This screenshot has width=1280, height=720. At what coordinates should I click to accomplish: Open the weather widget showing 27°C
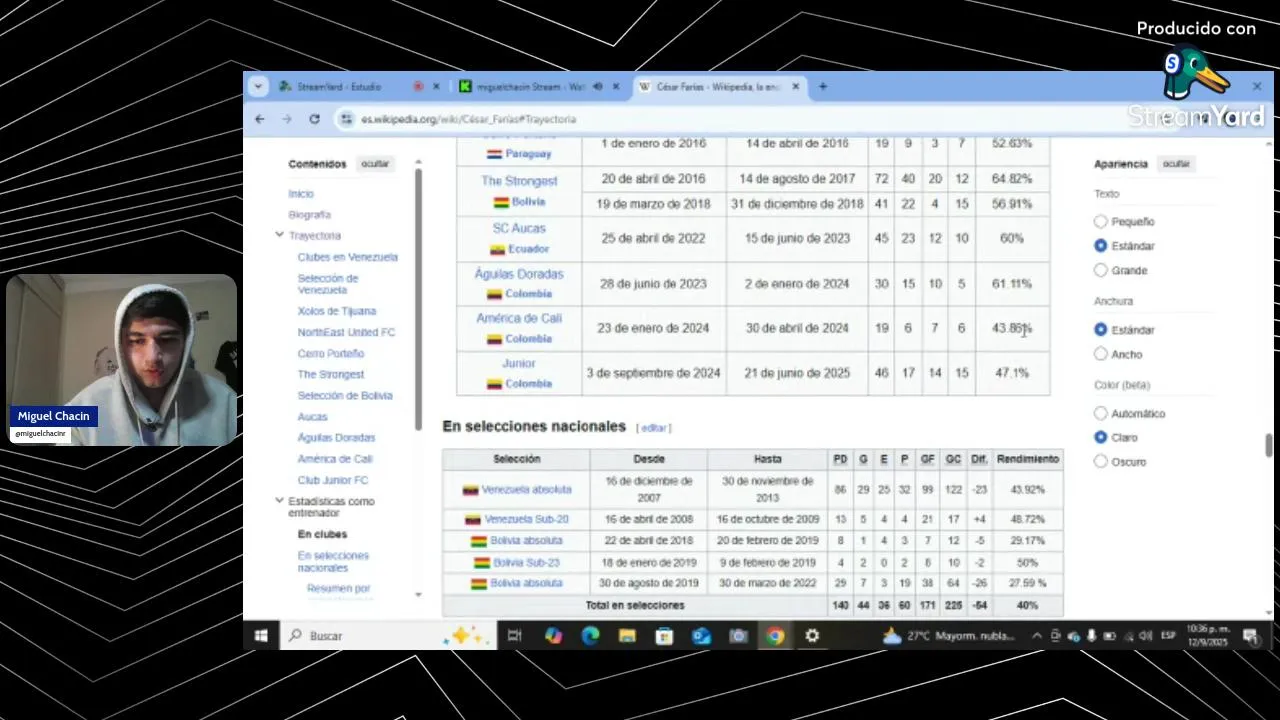coord(949,636)
